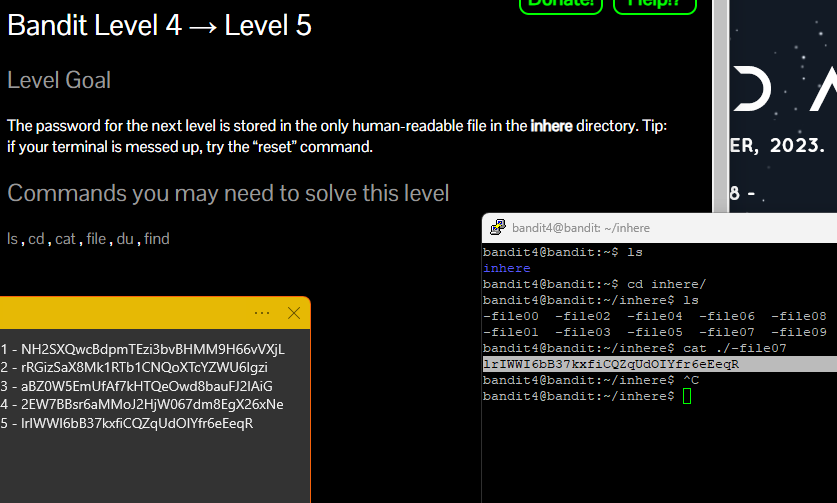Viewport: 837px width, 503px height.
Task: Click the 'cd inhere/' command line
Action: click(594, 284)
